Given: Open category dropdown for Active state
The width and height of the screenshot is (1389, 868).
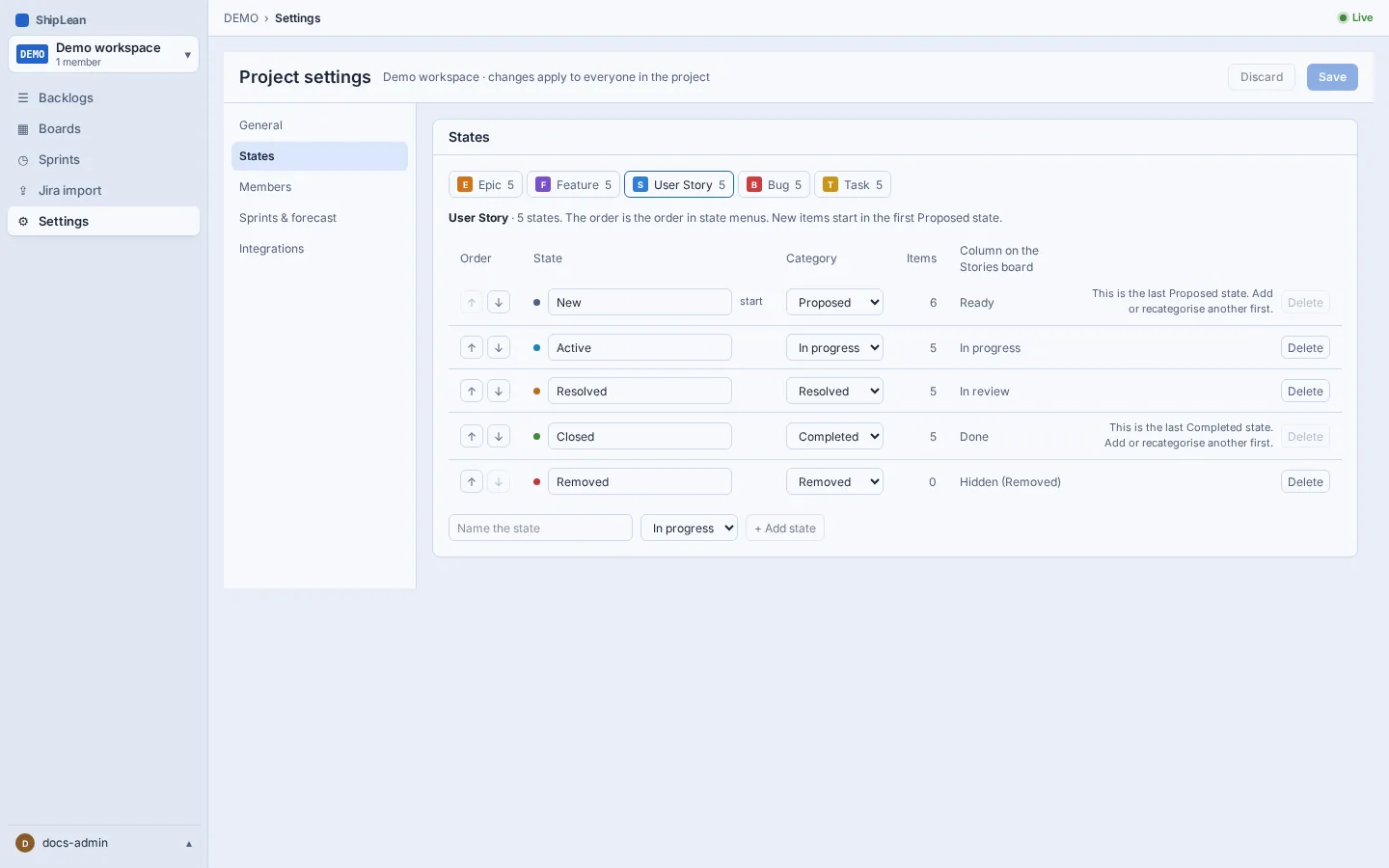Looking at the screenshot, I should (x=834, y=347).
